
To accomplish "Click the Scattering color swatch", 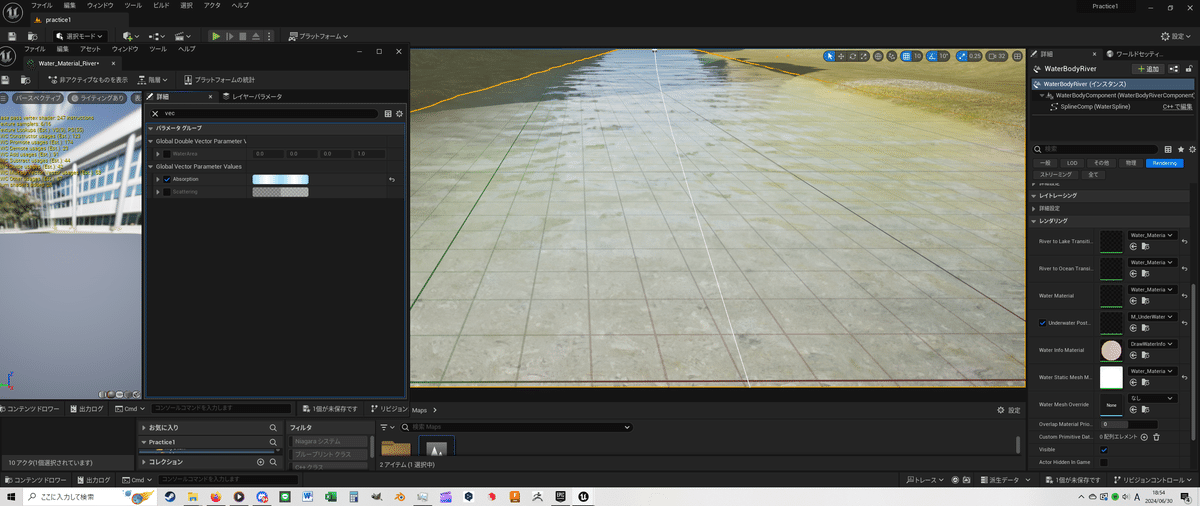I will click(x=280, y=191).
